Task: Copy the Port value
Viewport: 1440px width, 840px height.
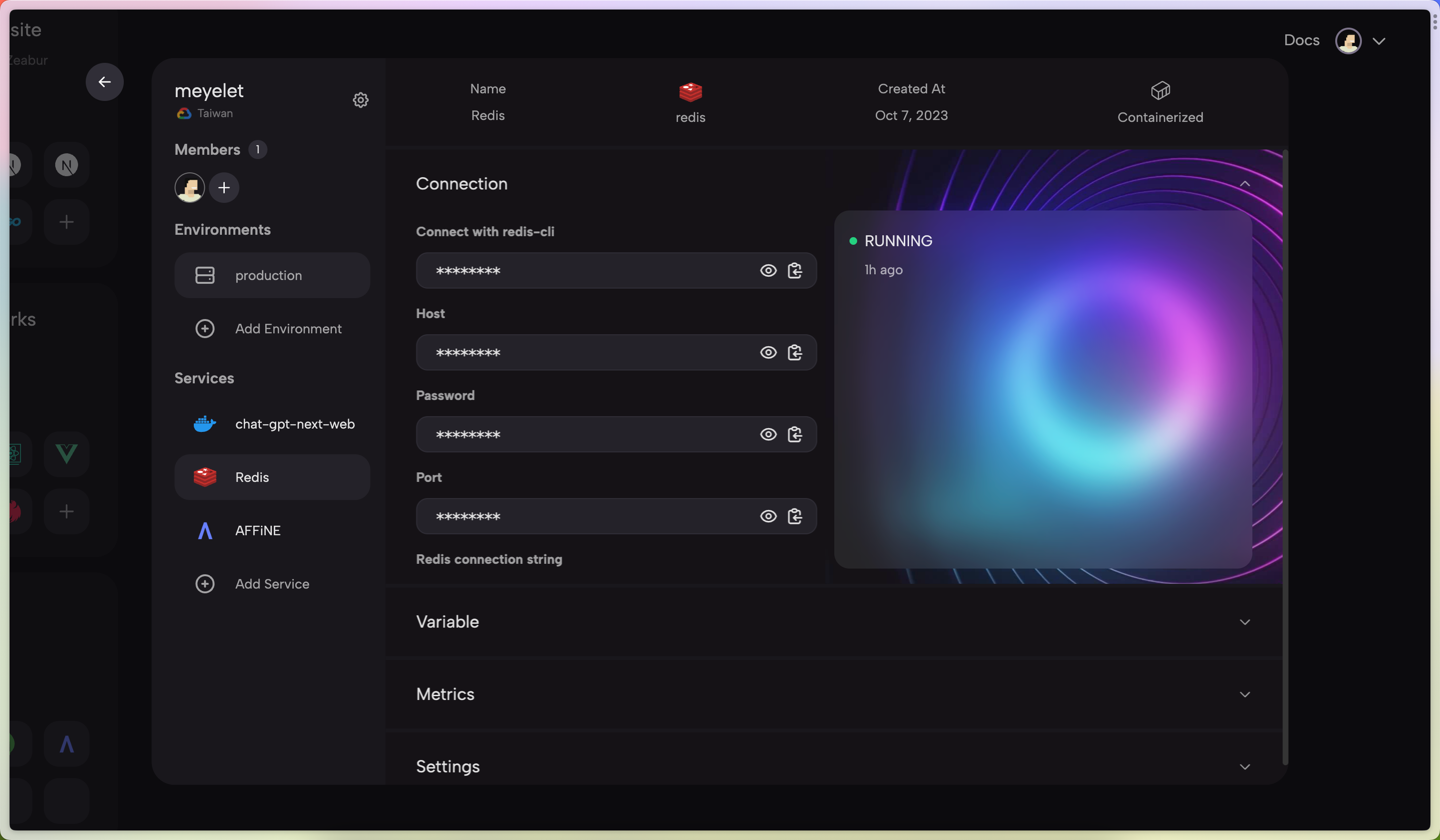Action: click(795, 516)
